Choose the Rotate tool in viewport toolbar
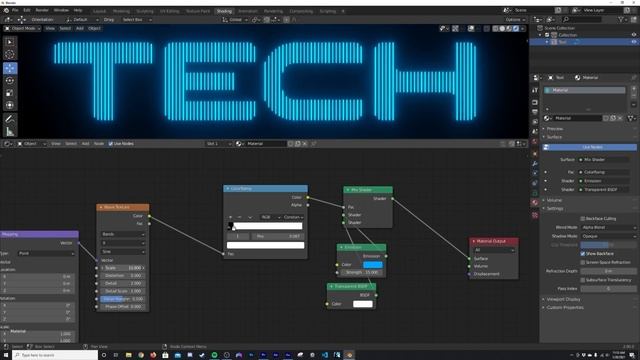Viewport: 640px width, 360px height. point(10,81)
